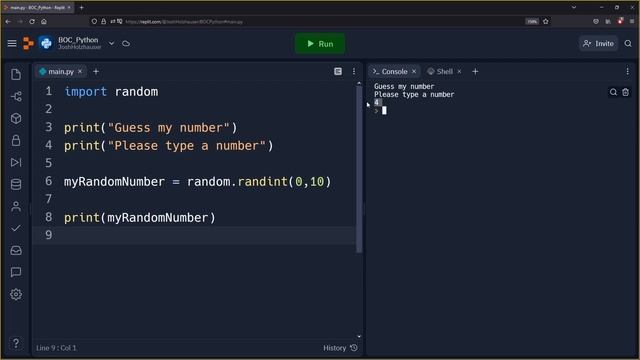The width and height of the screenshot is (640, 360).
Task: Click the zoom level indicator in address bar
Action: 532,21
